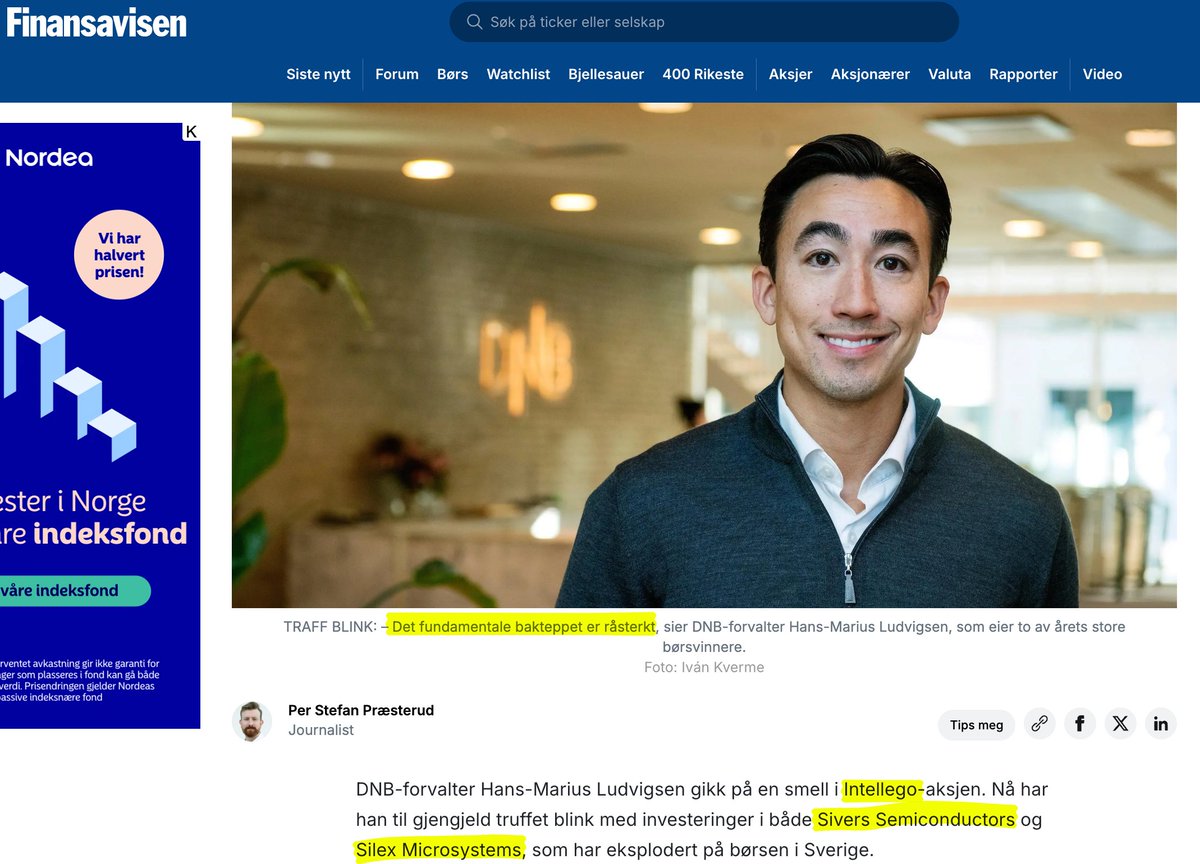Click the K marker on the Nordea ad

coord(191,132)
